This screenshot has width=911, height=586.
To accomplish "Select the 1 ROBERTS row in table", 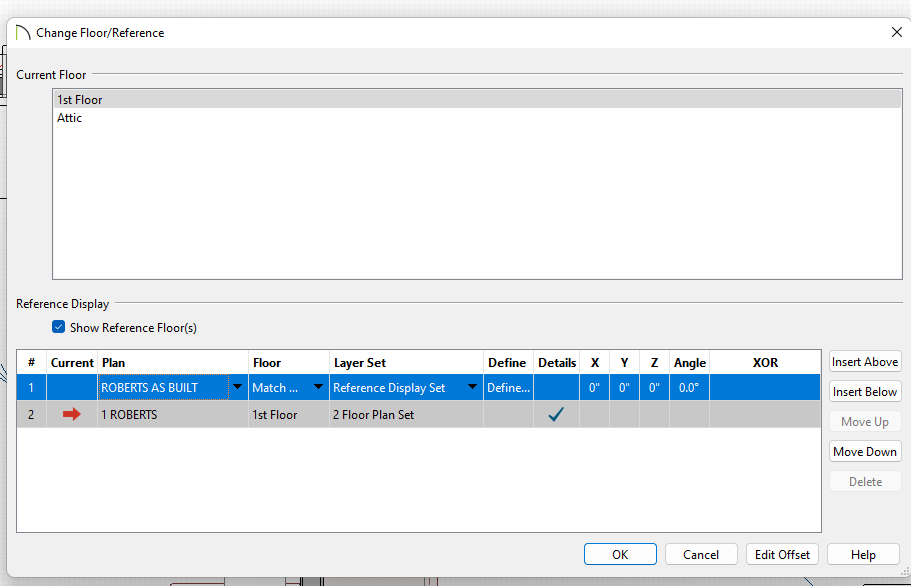I will coord(170,415).
